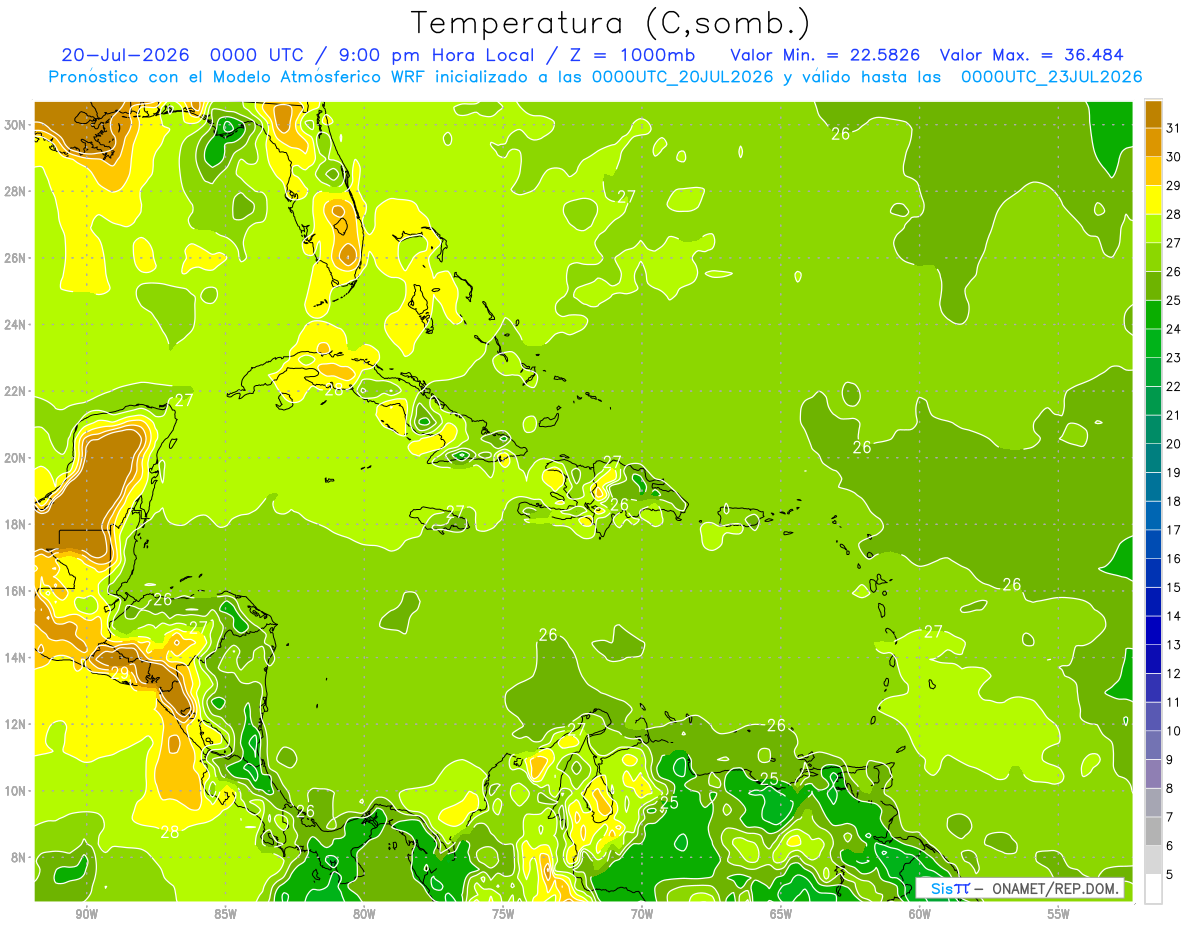Select the date text "20-Jul-2026"

tap(124, 54)
